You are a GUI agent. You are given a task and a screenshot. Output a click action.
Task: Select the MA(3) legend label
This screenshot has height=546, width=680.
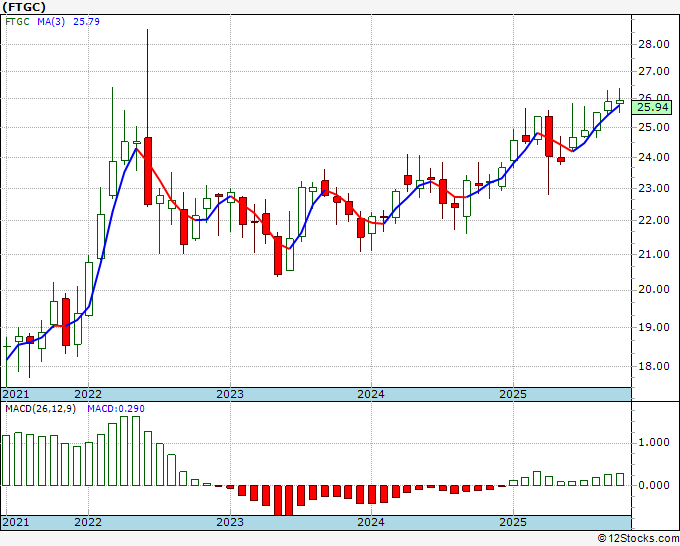[x=51, y=22]
